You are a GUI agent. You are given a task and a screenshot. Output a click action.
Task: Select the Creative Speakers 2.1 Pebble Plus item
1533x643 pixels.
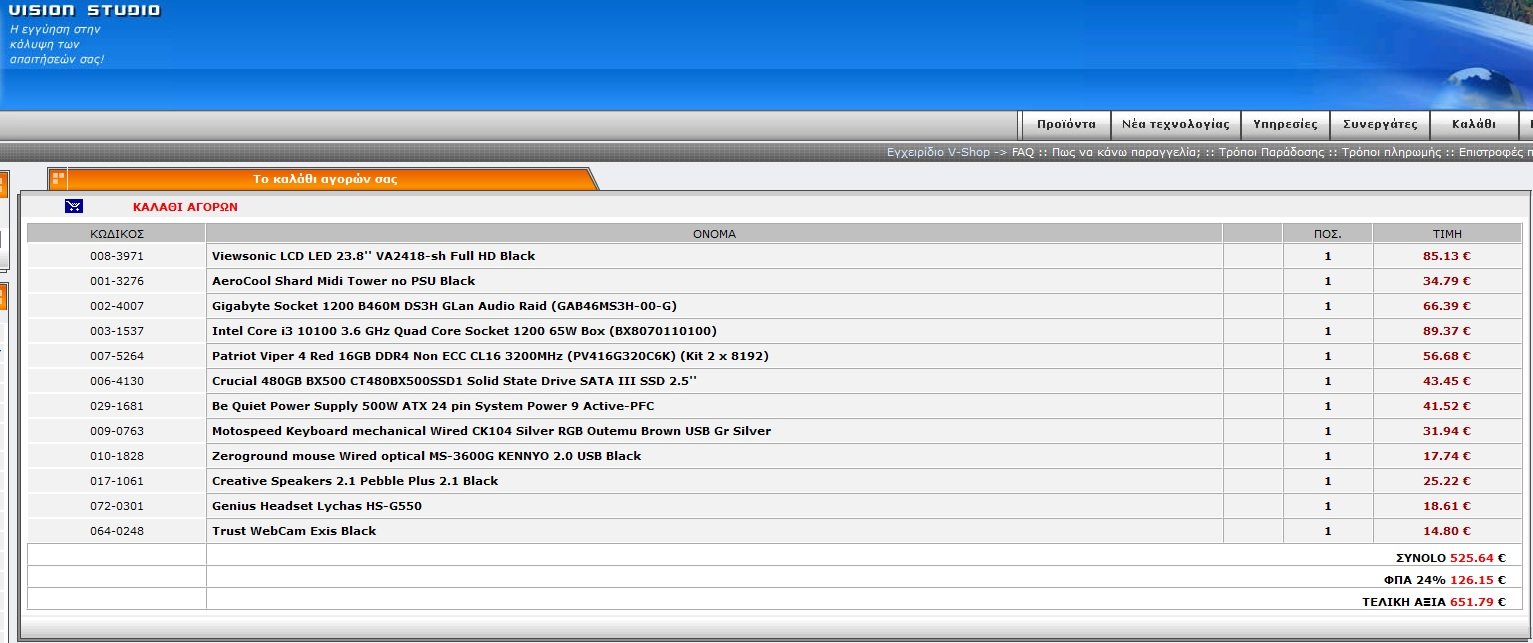(x=355, y=481)
